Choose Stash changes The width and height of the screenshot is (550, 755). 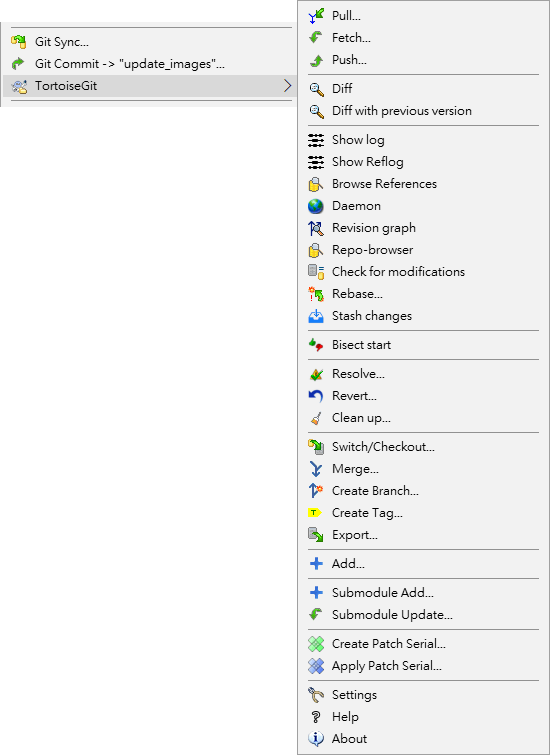[424, 316]
